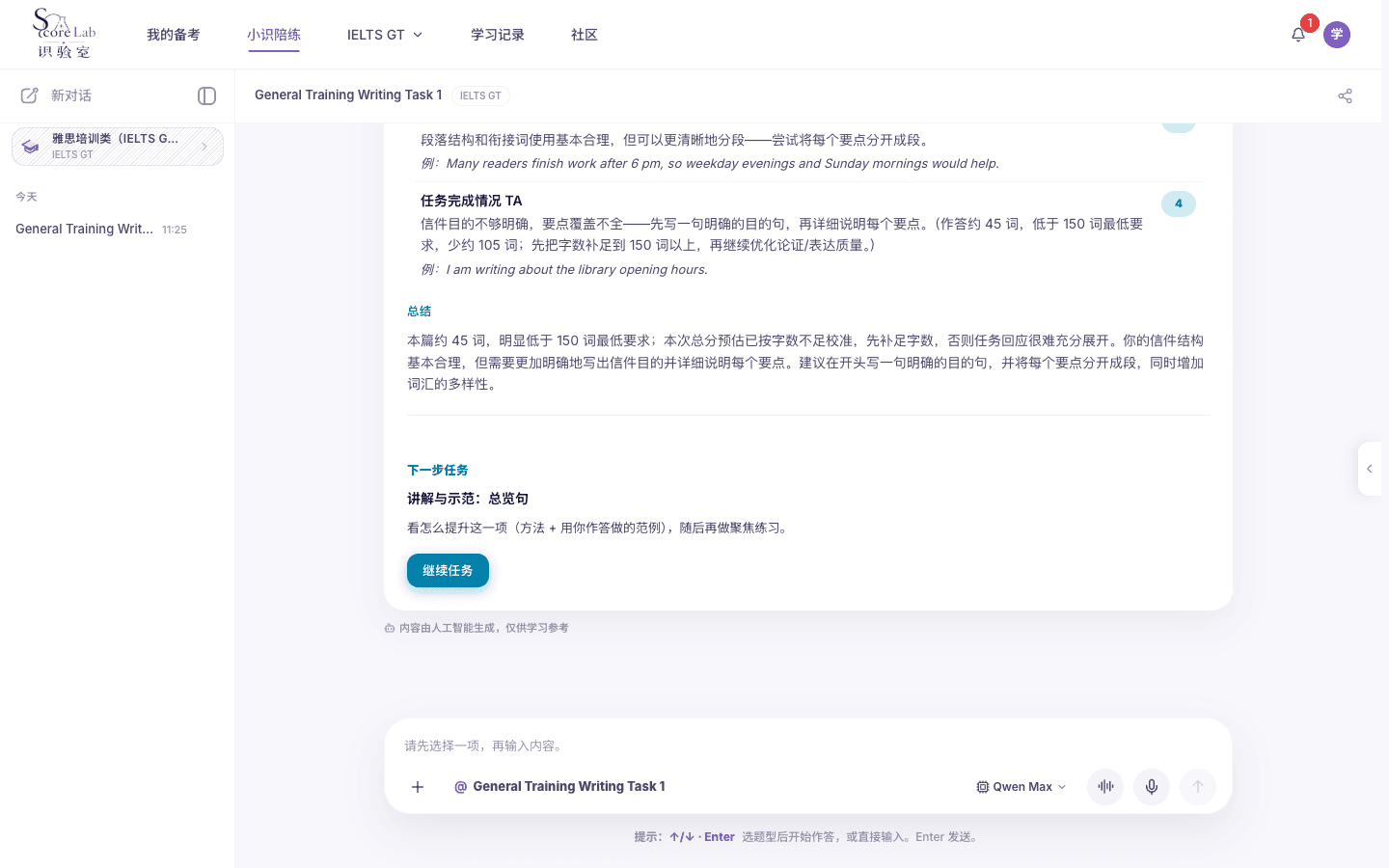Activate the microphone input
This screenshot has width=1389, height=868.
pyautogui.click(x=1152, y=787)
